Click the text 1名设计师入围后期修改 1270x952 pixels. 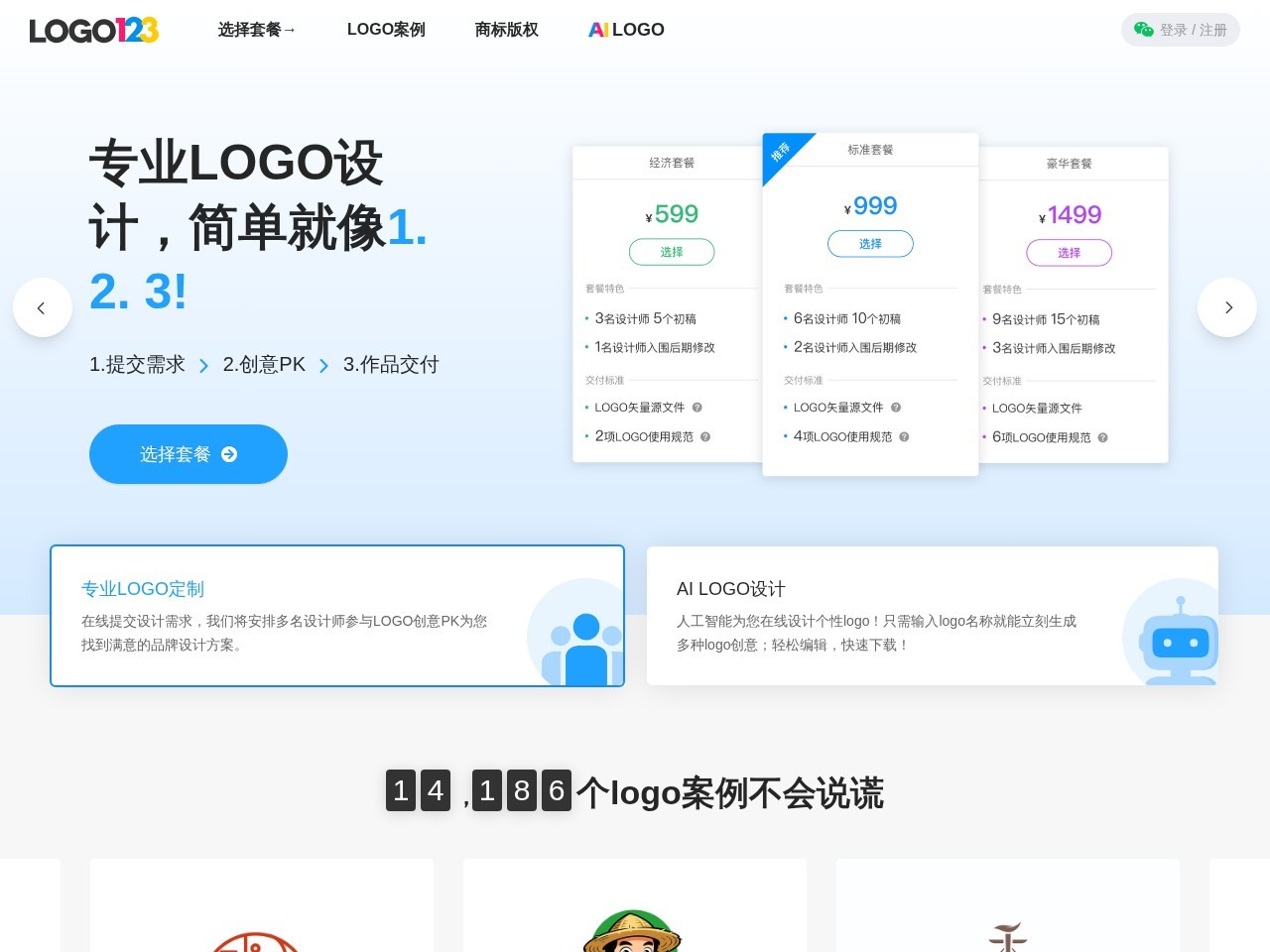click(655, 348)
